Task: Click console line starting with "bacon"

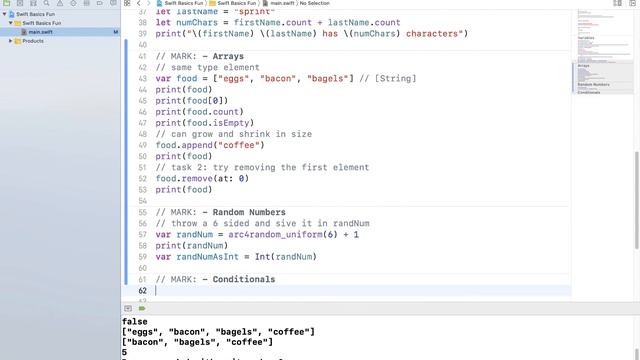Action: coord(198,342)
